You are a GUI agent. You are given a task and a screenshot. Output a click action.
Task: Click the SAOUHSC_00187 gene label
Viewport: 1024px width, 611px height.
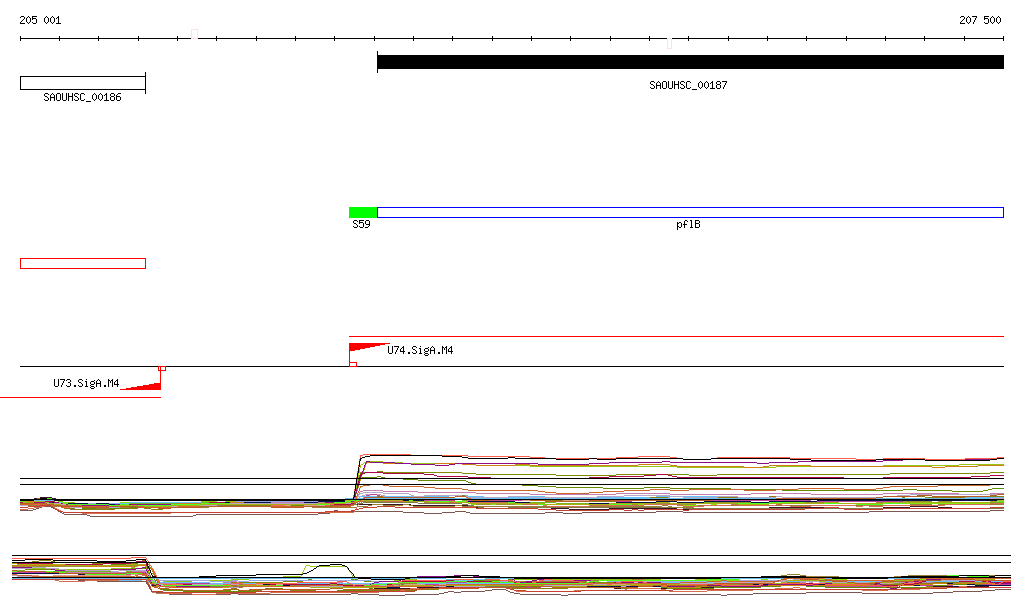pos(688,86)
